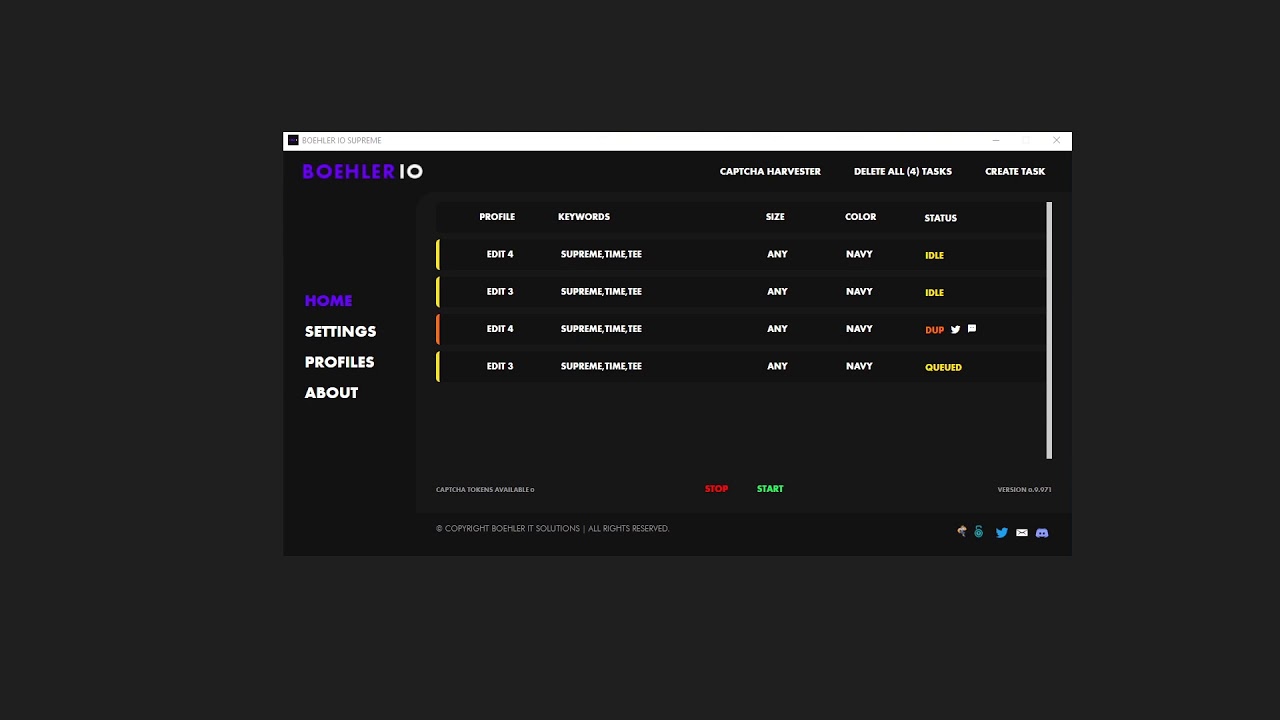Click the PROFILE column header
The height and width of the screenshot is (720, 1280).
click(x=497, y=217)
